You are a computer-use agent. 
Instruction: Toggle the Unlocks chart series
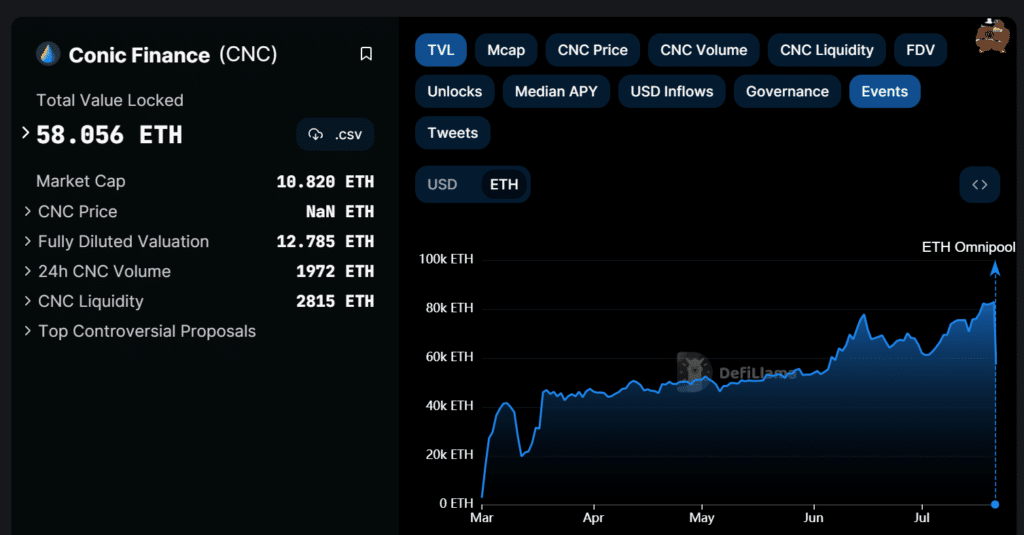tap(455, 91)
